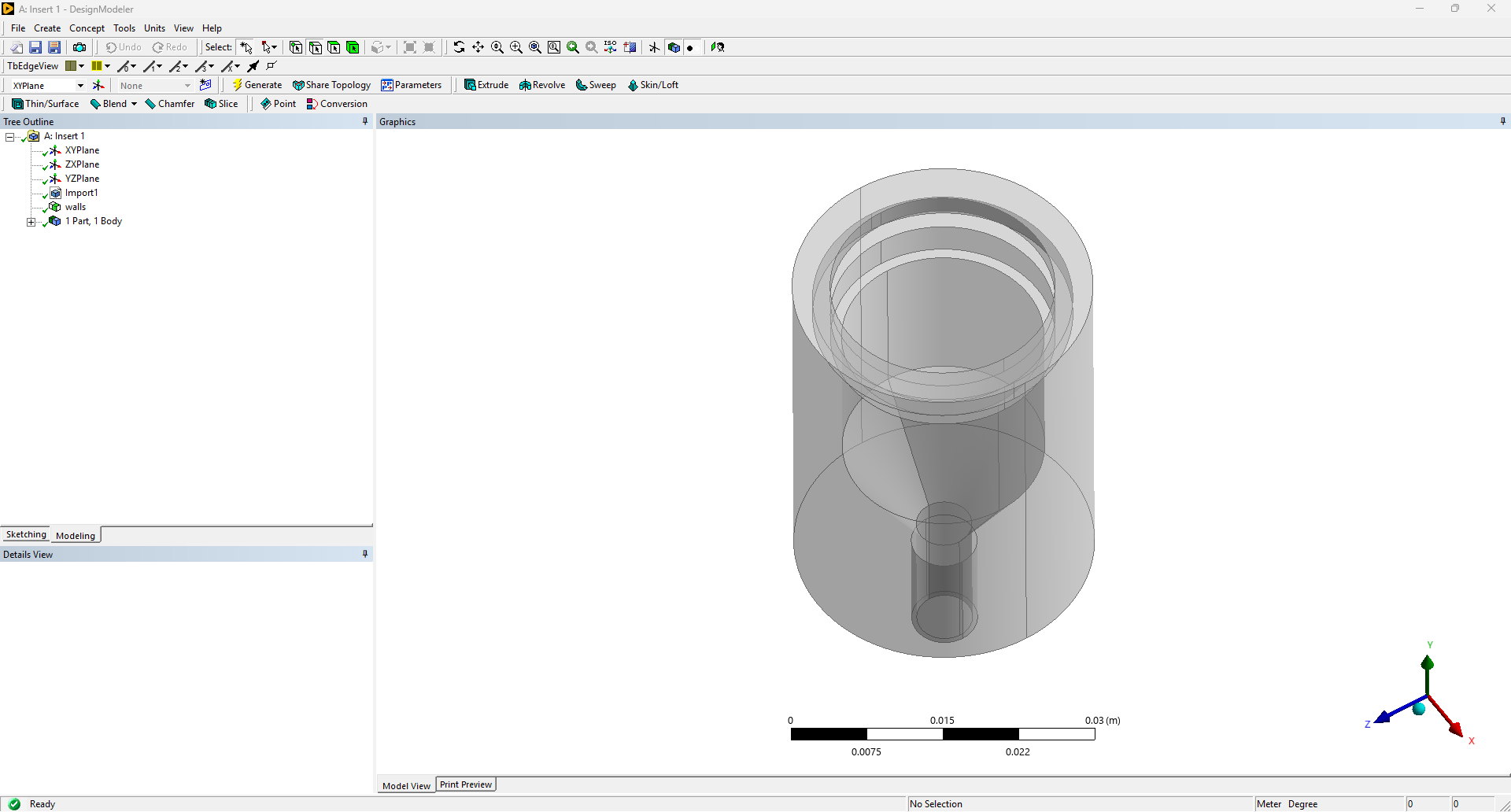
Task: Click the Conversion button
Action: point(337,104)
